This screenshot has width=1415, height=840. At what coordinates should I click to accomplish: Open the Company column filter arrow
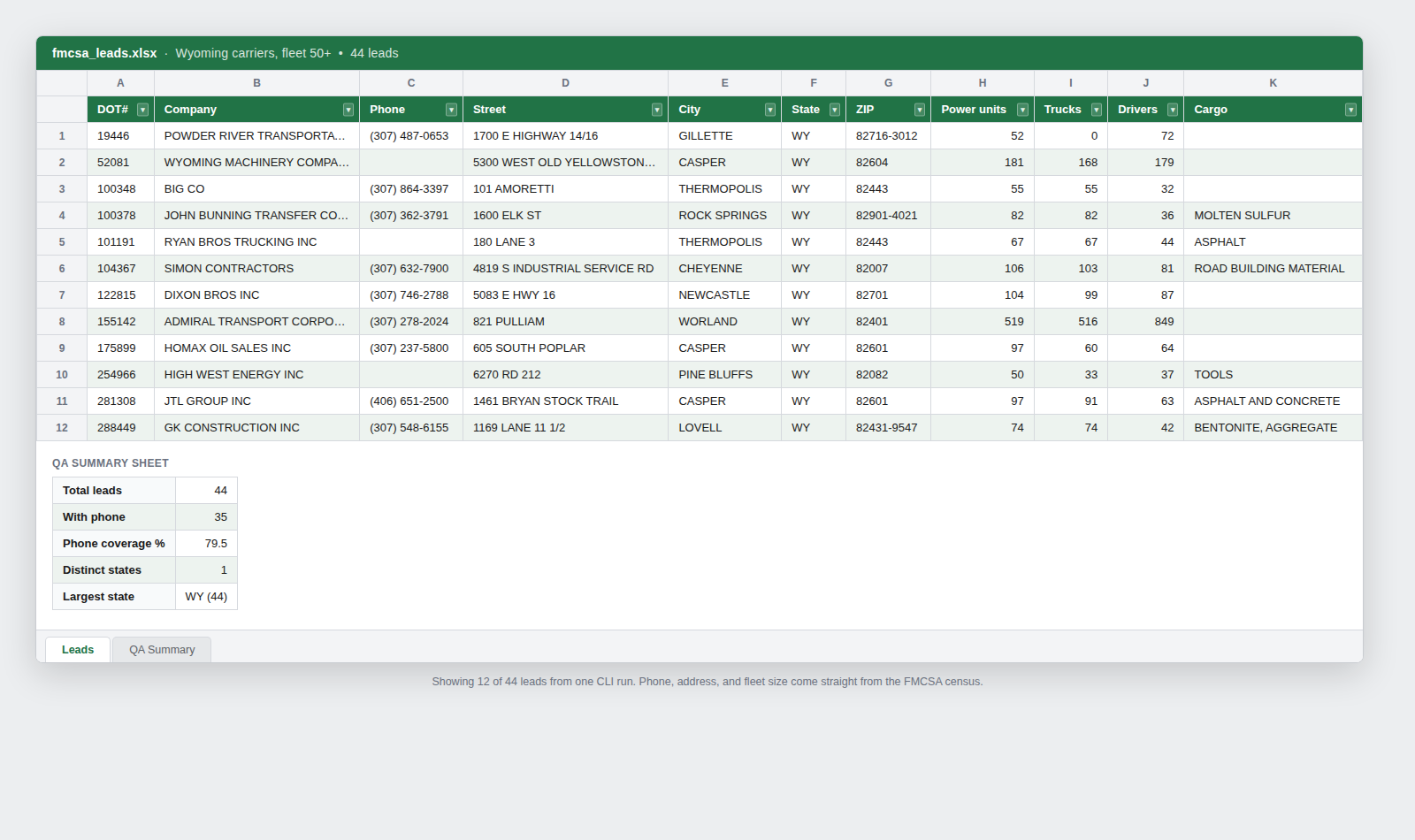pyautogui.click(x=348, y=110)
